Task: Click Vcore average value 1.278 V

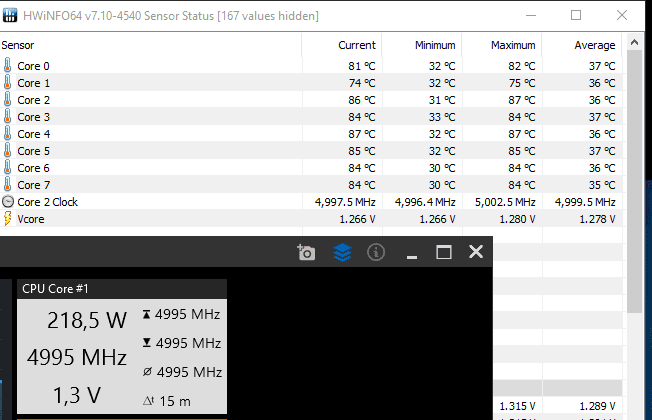Action: 598,219
